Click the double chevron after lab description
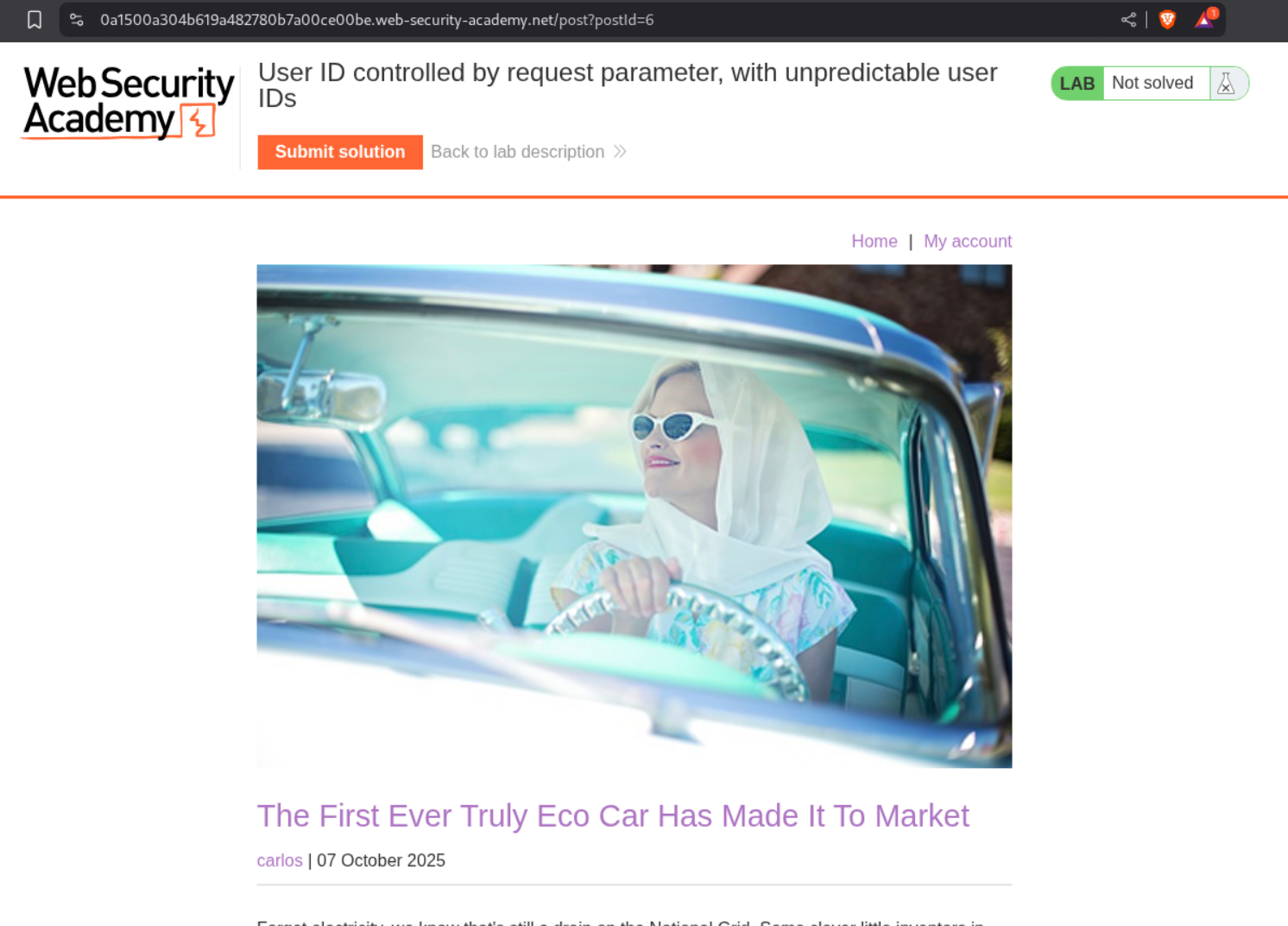Viewport: 1288px width, 926px height. (x=620, y=152)
